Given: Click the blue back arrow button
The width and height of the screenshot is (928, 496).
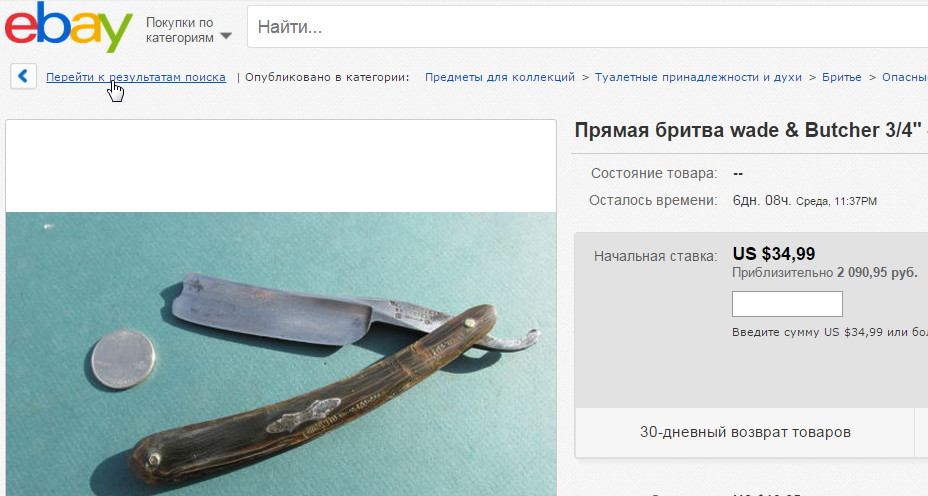Looking at the screenshot, I should point(23,76).
